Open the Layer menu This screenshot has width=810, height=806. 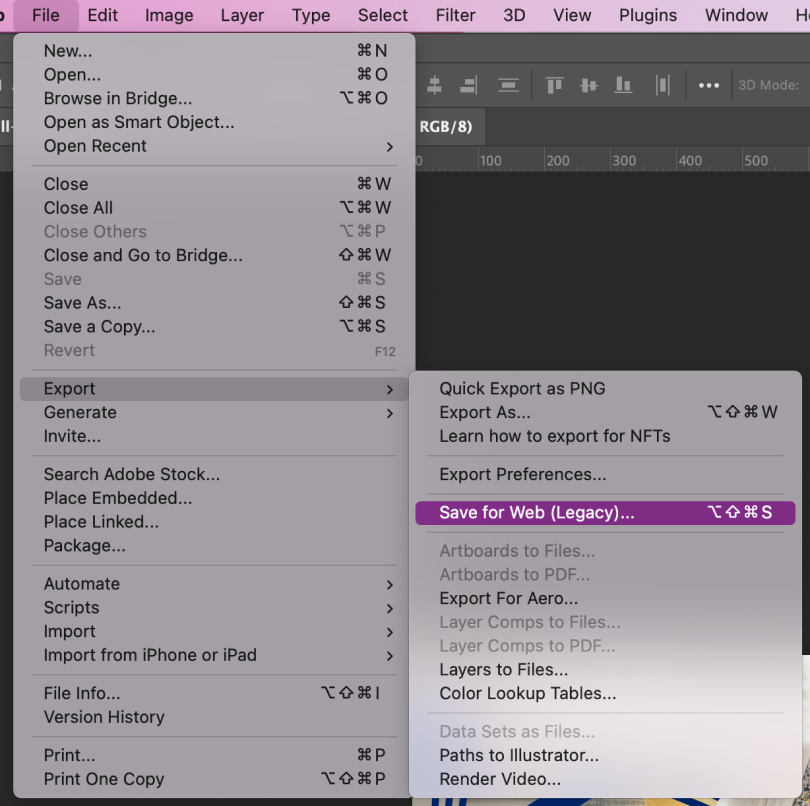[242, 16]
